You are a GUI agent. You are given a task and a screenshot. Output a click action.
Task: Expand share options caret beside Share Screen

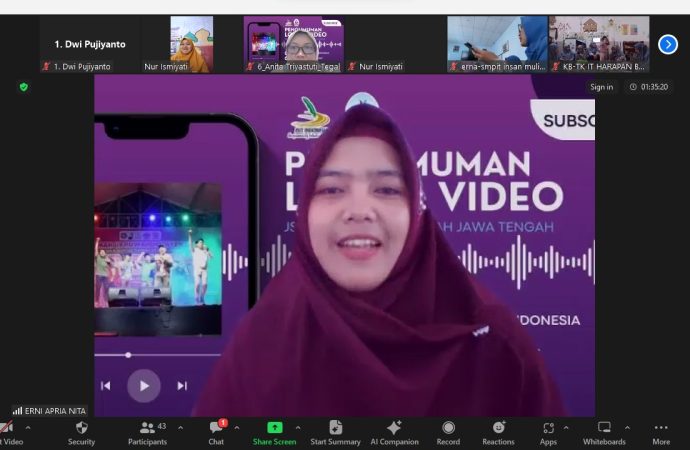coord(298,428)
